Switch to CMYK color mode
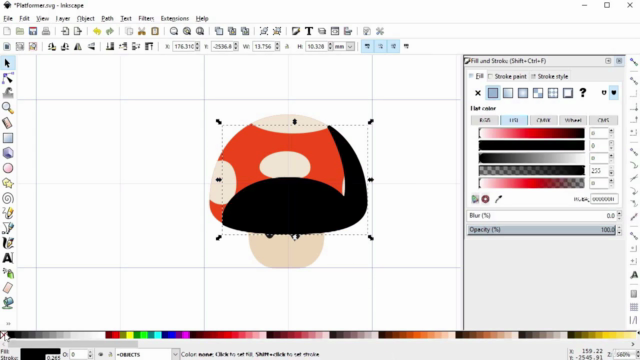The image size is (640, 360). 543,120
